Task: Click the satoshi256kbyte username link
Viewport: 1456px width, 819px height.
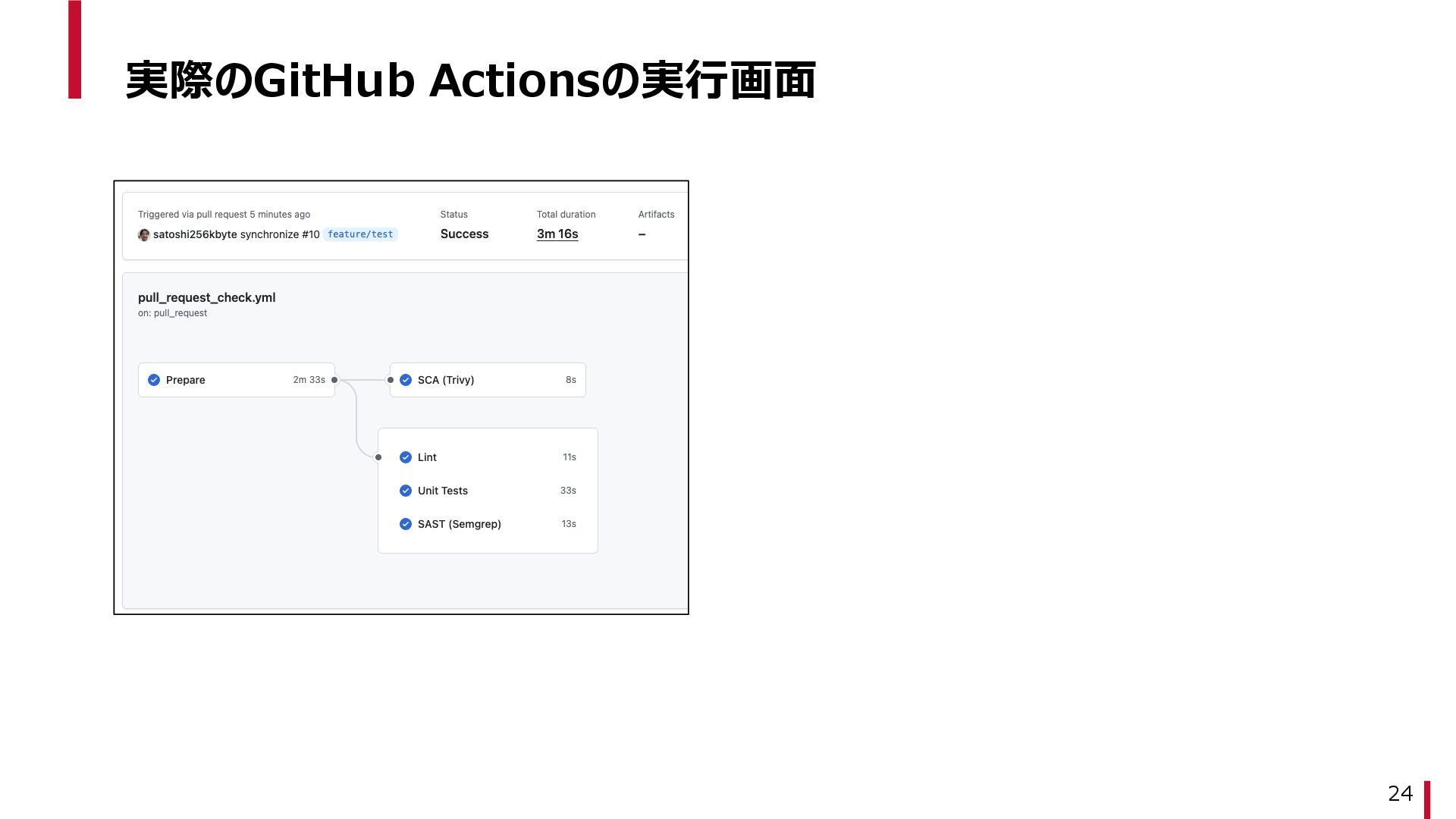Action: 195,235
